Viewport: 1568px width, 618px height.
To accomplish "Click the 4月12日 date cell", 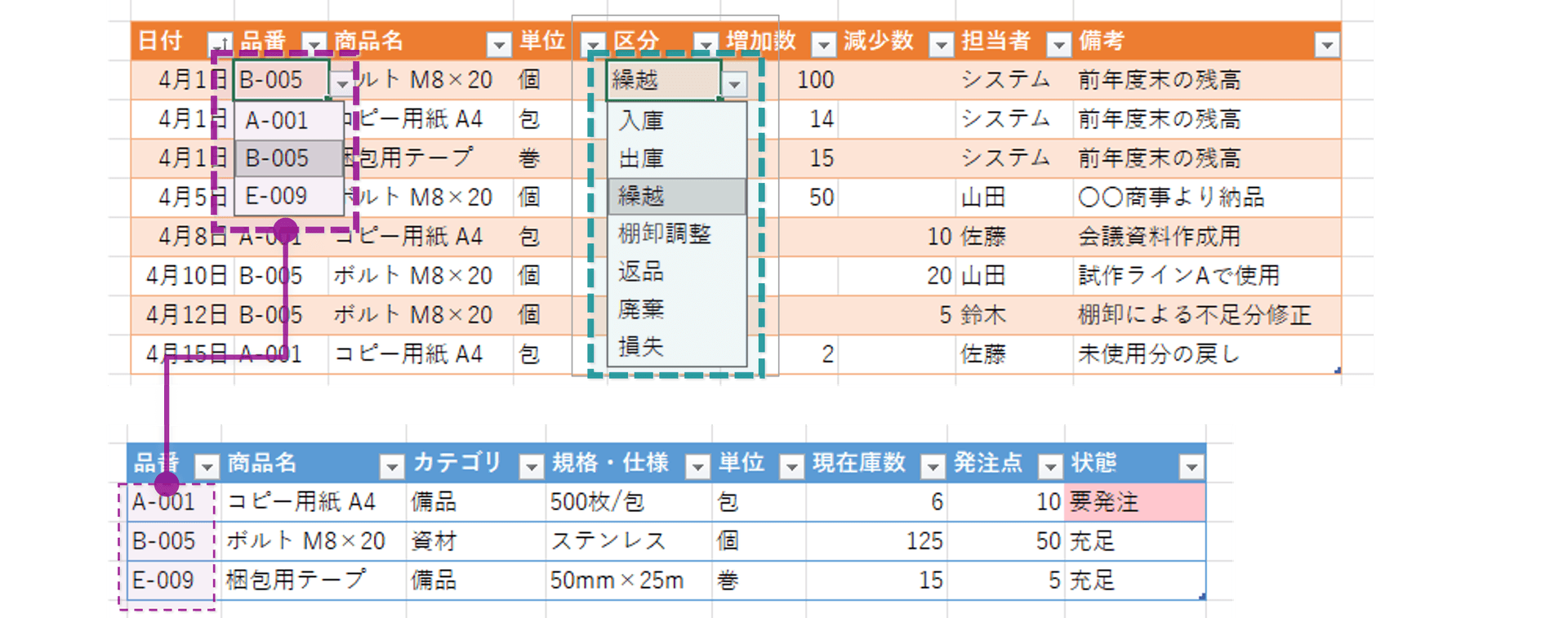I will click(182, 315).
